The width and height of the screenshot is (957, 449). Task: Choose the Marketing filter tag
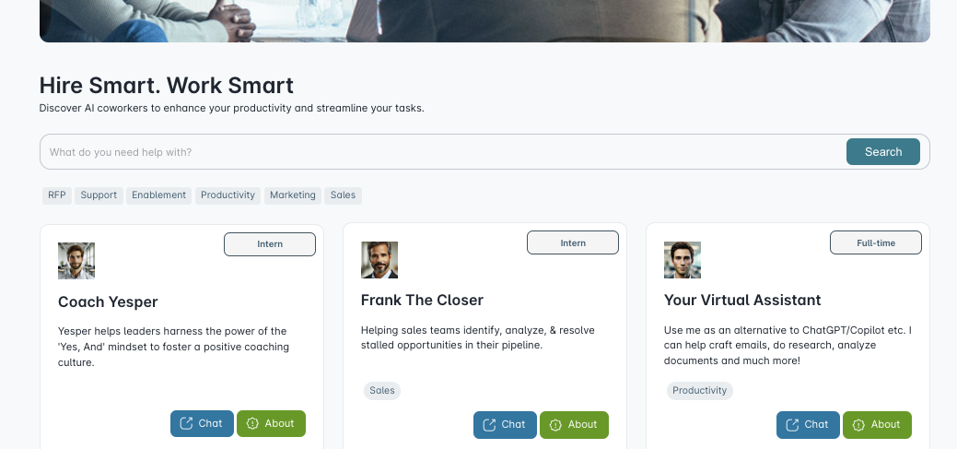click(x=292, y=195)
